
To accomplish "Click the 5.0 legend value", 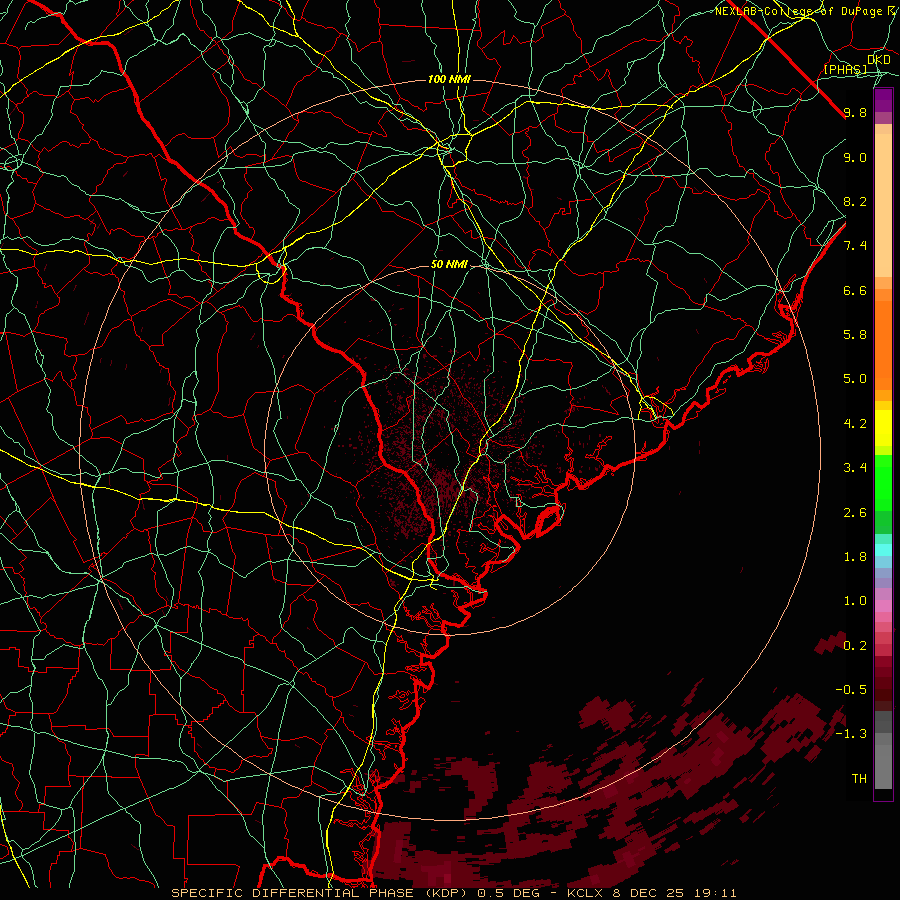I will (x=855, y=379).
